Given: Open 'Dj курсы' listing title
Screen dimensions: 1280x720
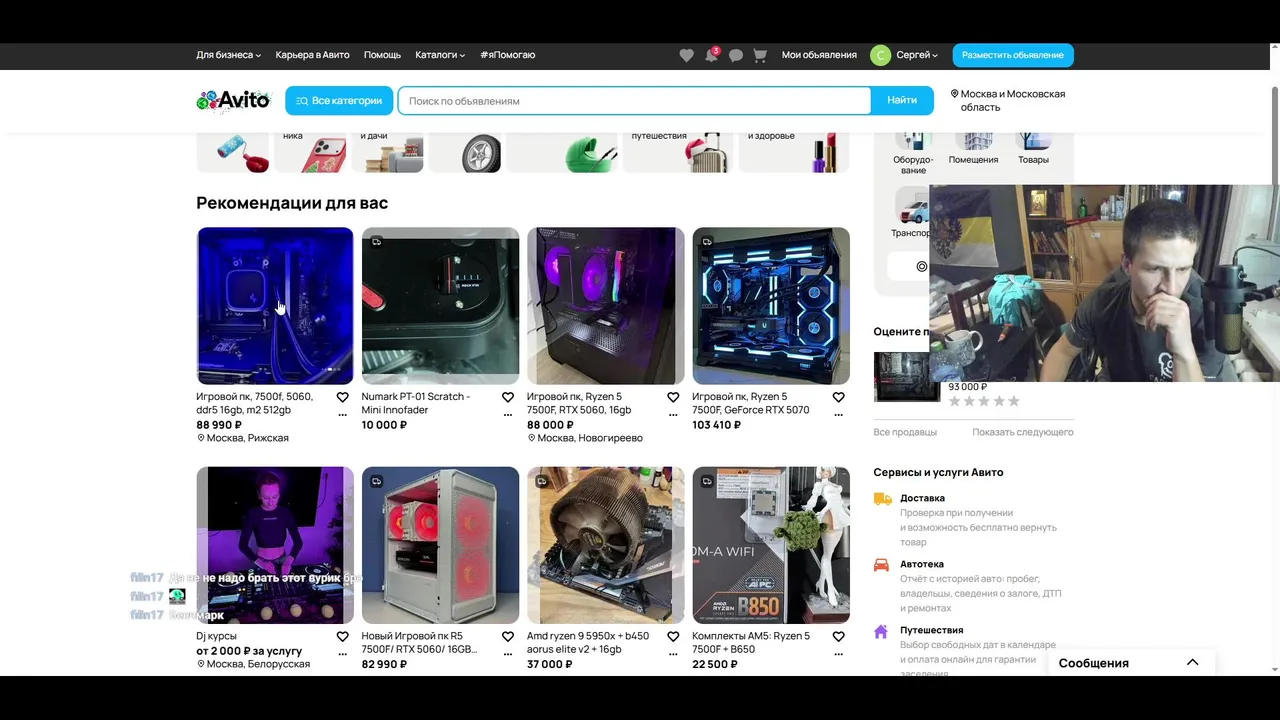Looking at the screenshot, I should pyautogui.click(x=216, y=636).
